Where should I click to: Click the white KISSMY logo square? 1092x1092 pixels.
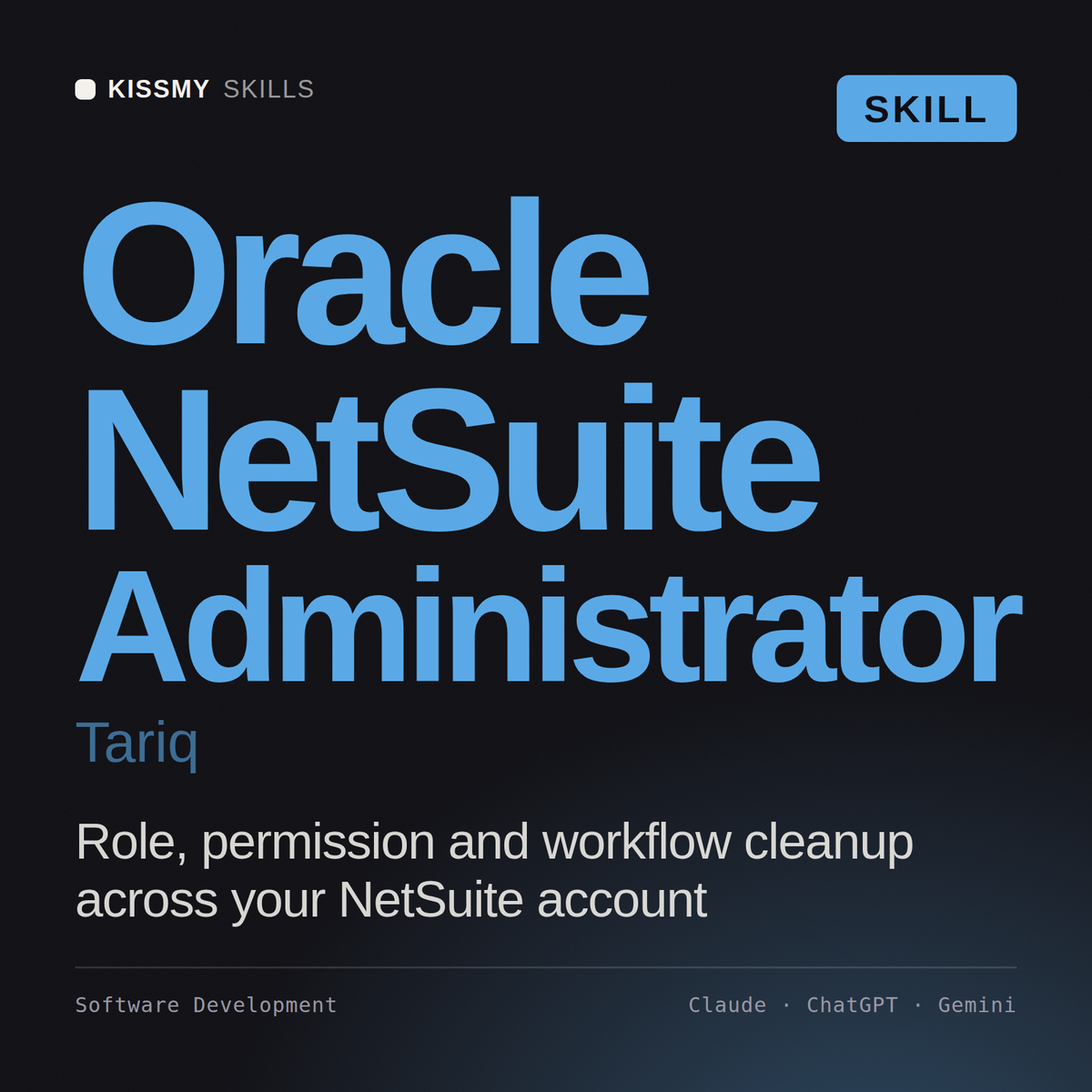[86, 89]
